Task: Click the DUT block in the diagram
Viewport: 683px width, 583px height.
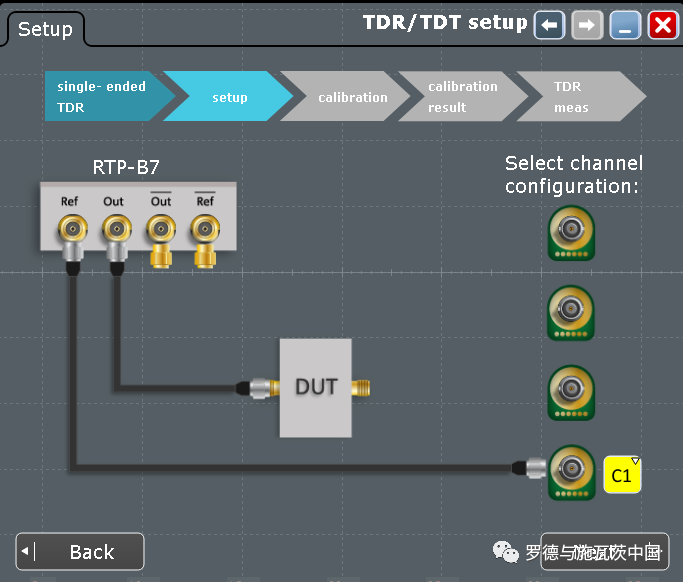Action: pos(316,387)
